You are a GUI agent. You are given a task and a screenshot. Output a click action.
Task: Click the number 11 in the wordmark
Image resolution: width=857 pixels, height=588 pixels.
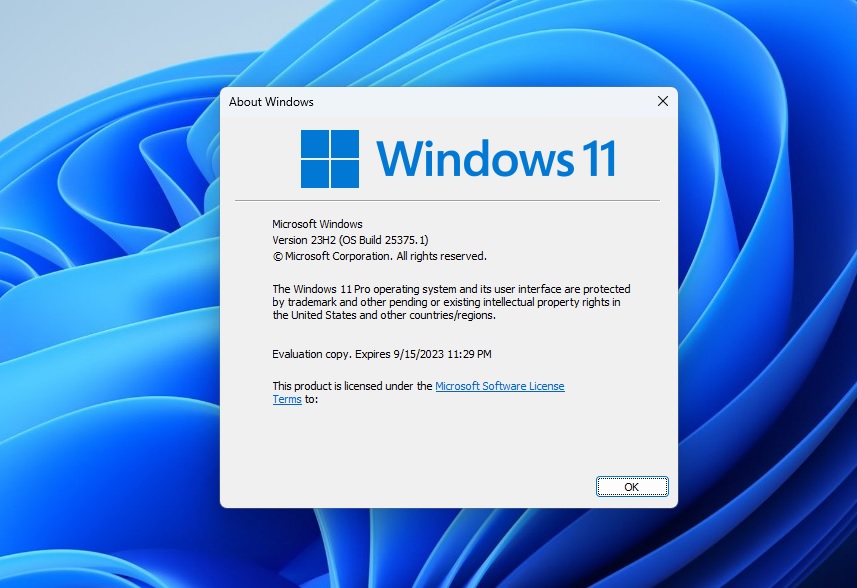click(x=597, y=158)
